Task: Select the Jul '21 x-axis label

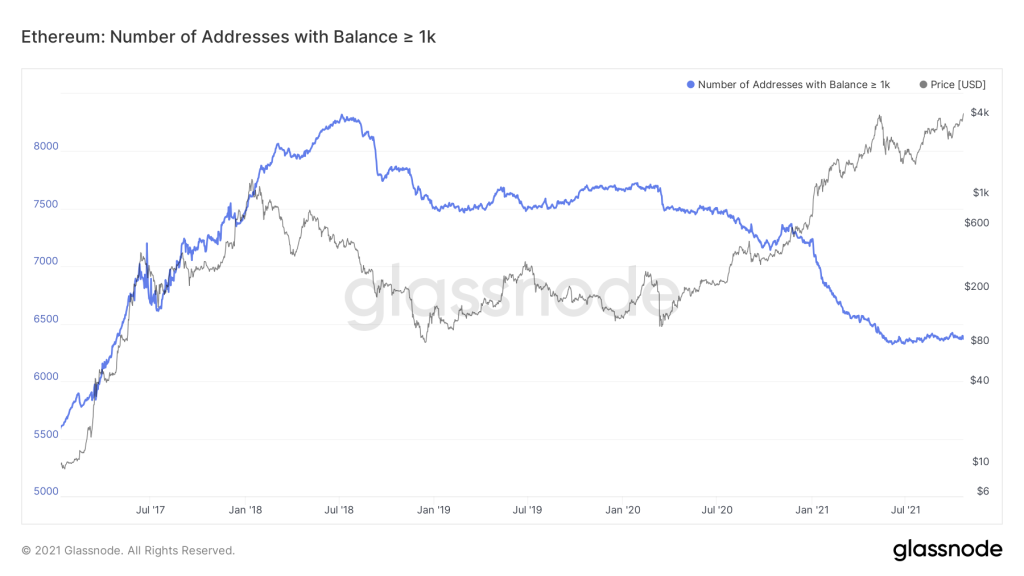Action: [906, 510]
